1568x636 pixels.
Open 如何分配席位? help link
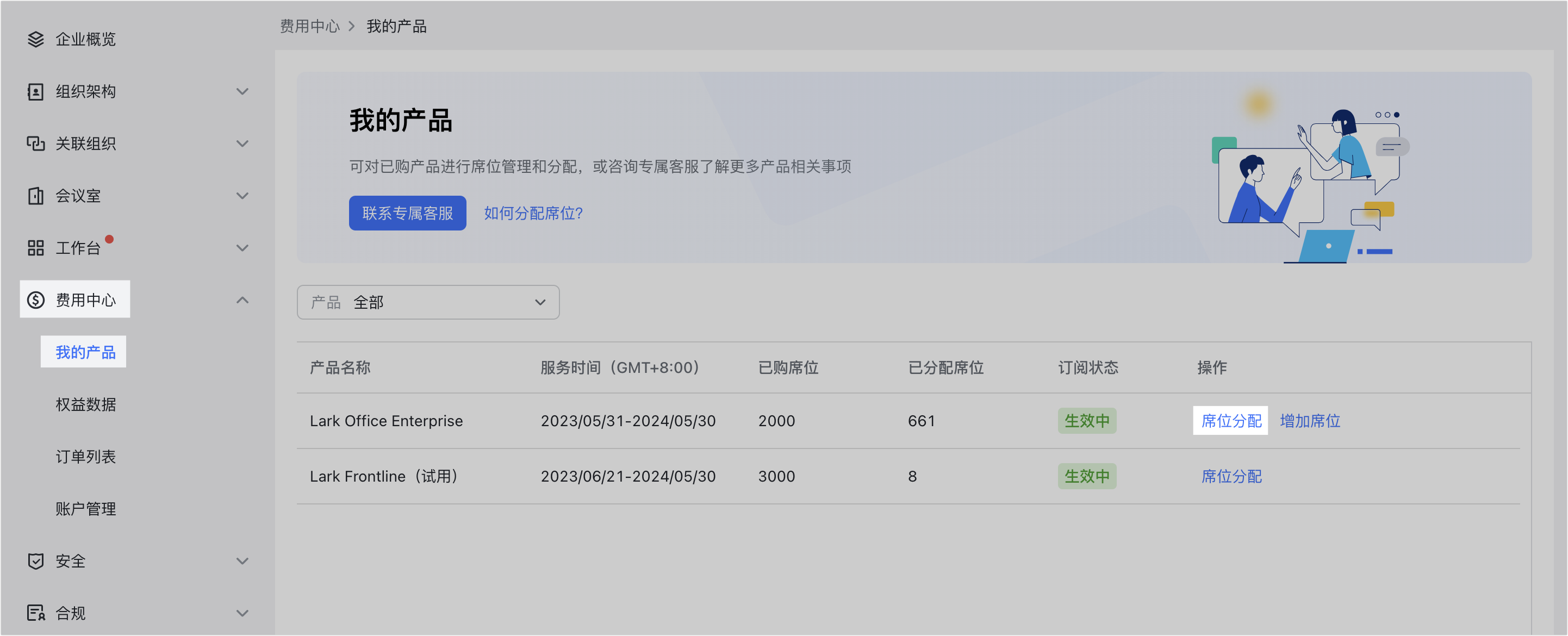coord(533,213)
